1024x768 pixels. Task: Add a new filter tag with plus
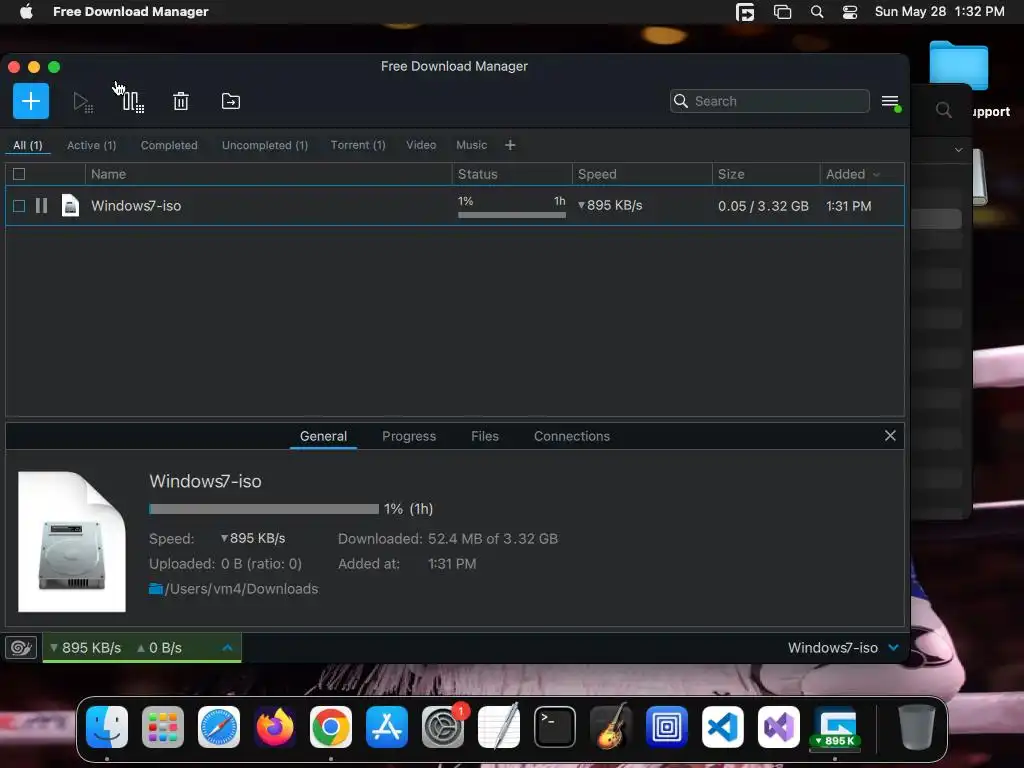pyautogui.click(x=510, y=145)
